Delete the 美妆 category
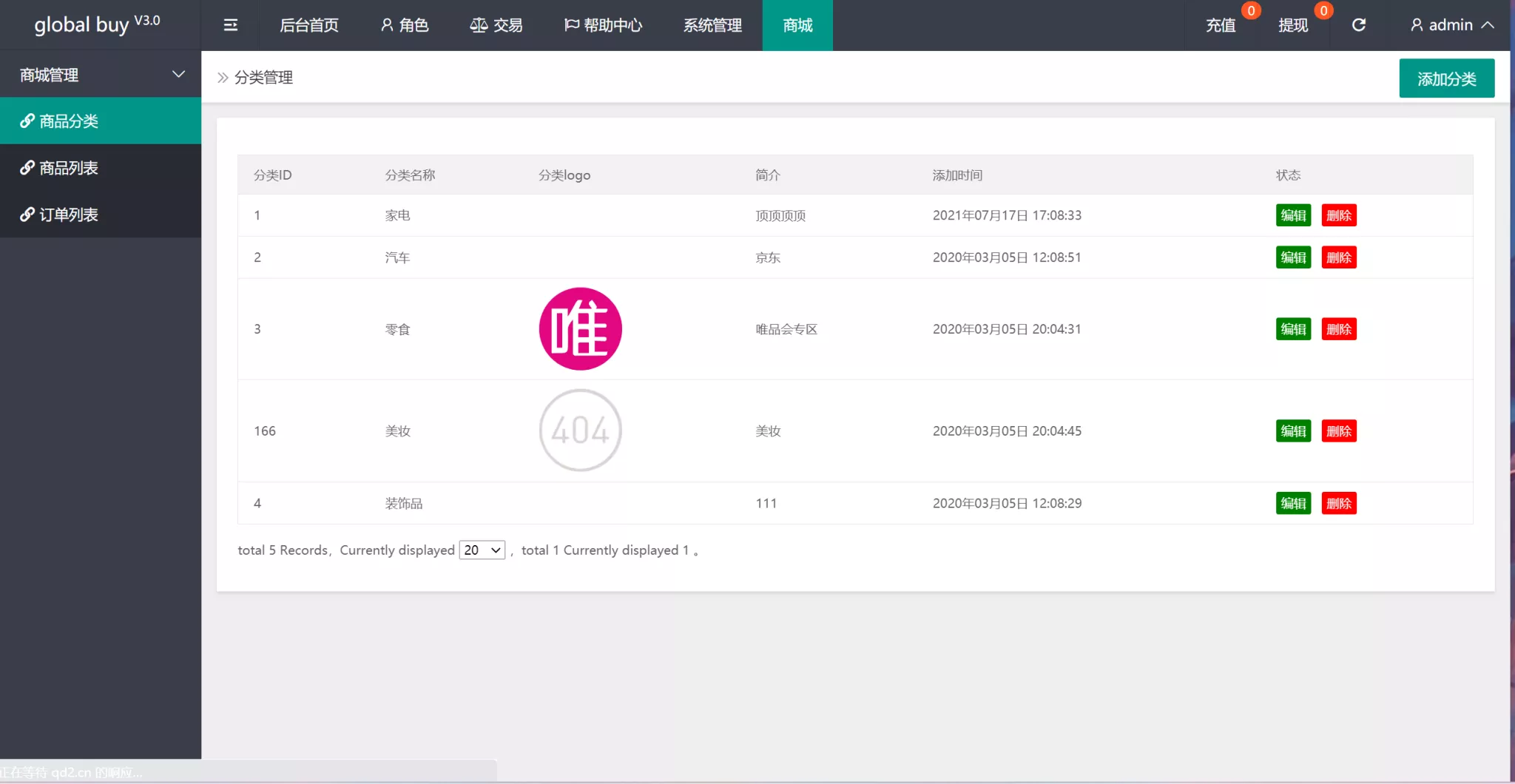This screenshot has width=1515, height=784. click(1339, 430)
